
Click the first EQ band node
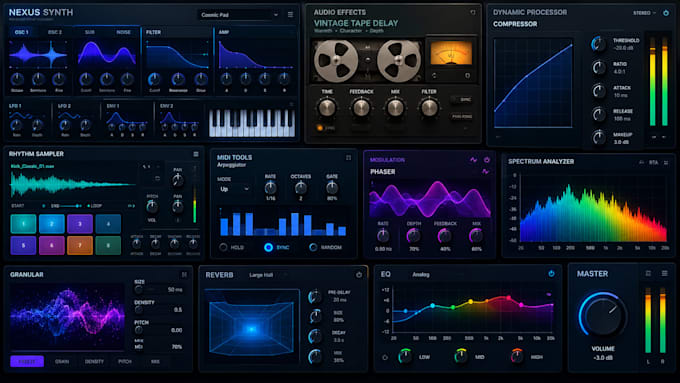tap(405, 311)
